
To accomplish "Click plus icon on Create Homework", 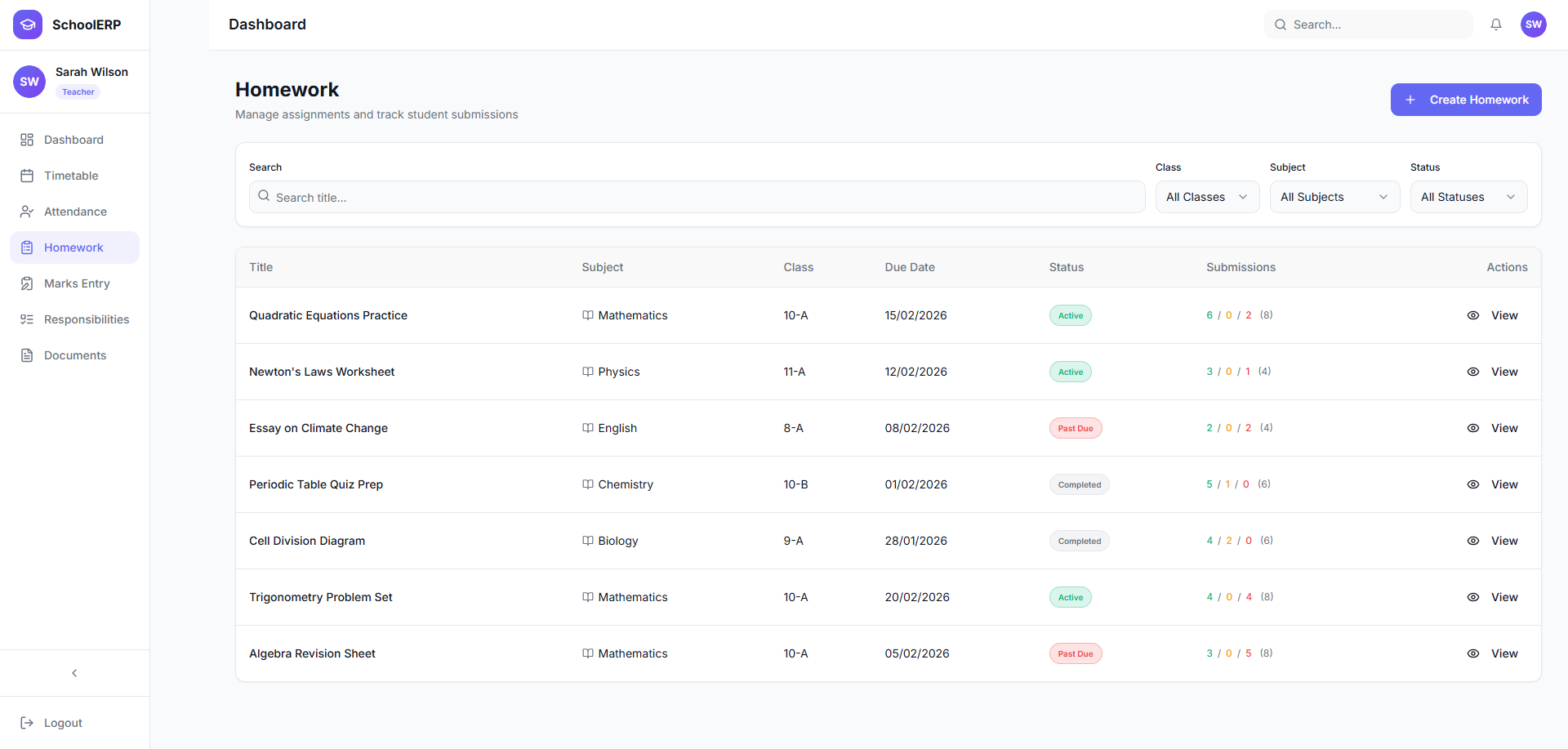I will click(x=1410, y=100).
